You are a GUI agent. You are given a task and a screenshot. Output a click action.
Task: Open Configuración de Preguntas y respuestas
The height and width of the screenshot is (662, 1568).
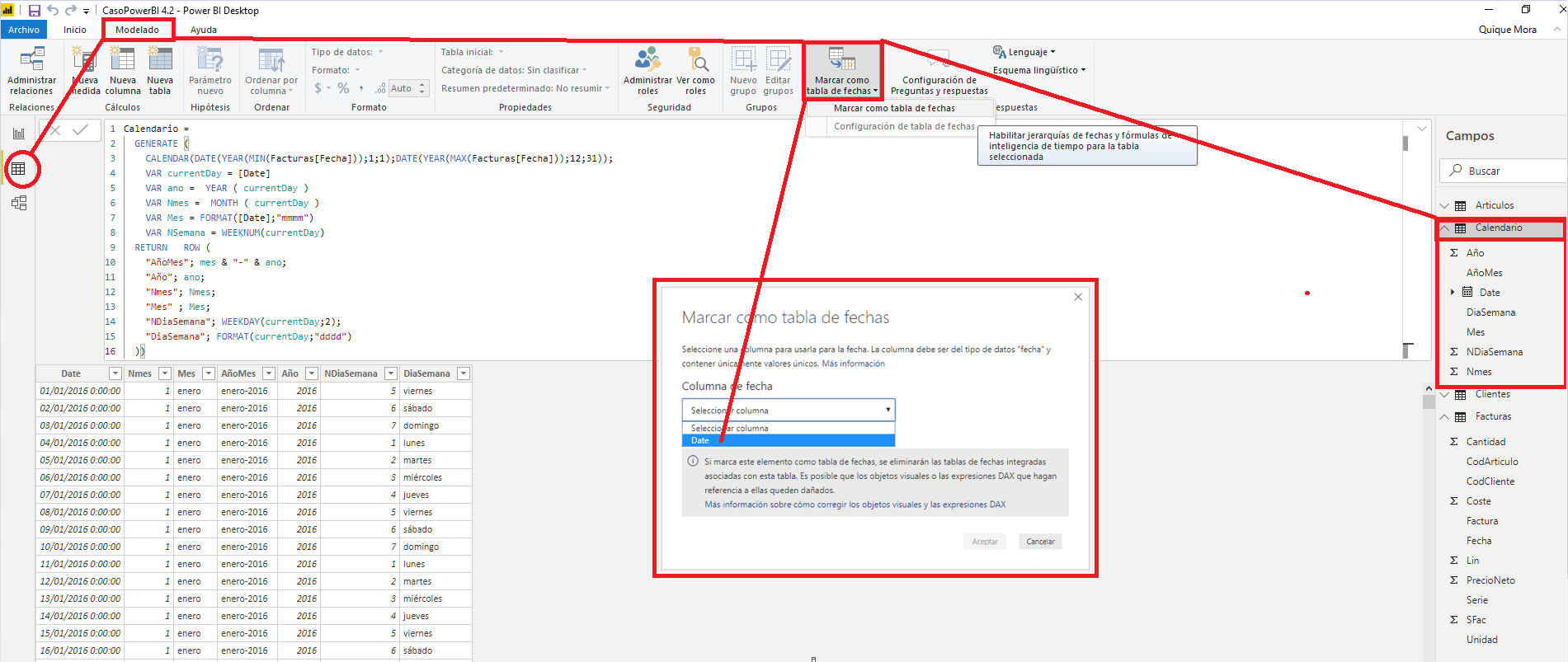point(939,71)
